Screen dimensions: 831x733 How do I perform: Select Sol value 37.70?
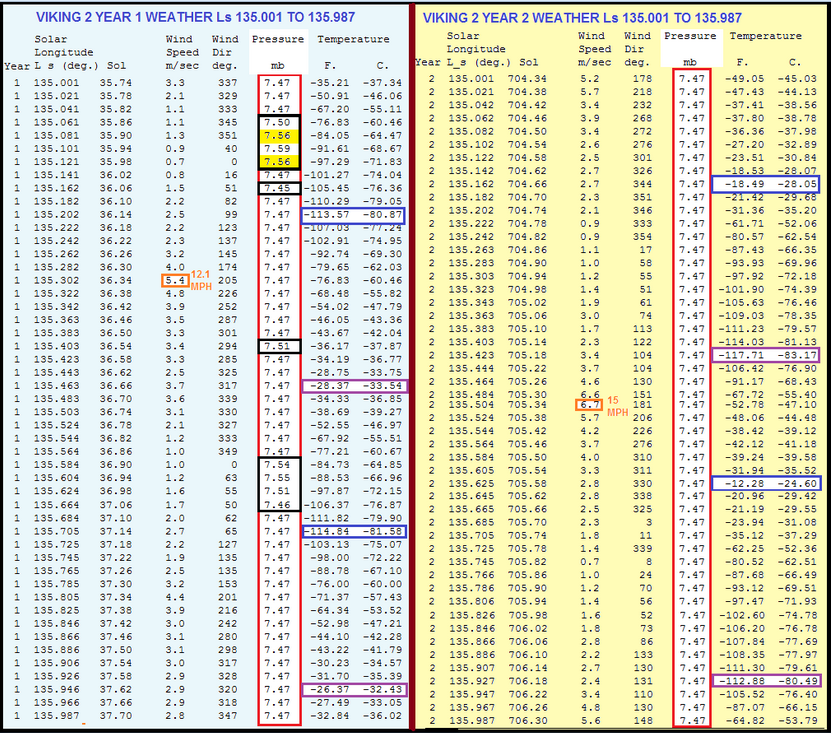point(116,716)
